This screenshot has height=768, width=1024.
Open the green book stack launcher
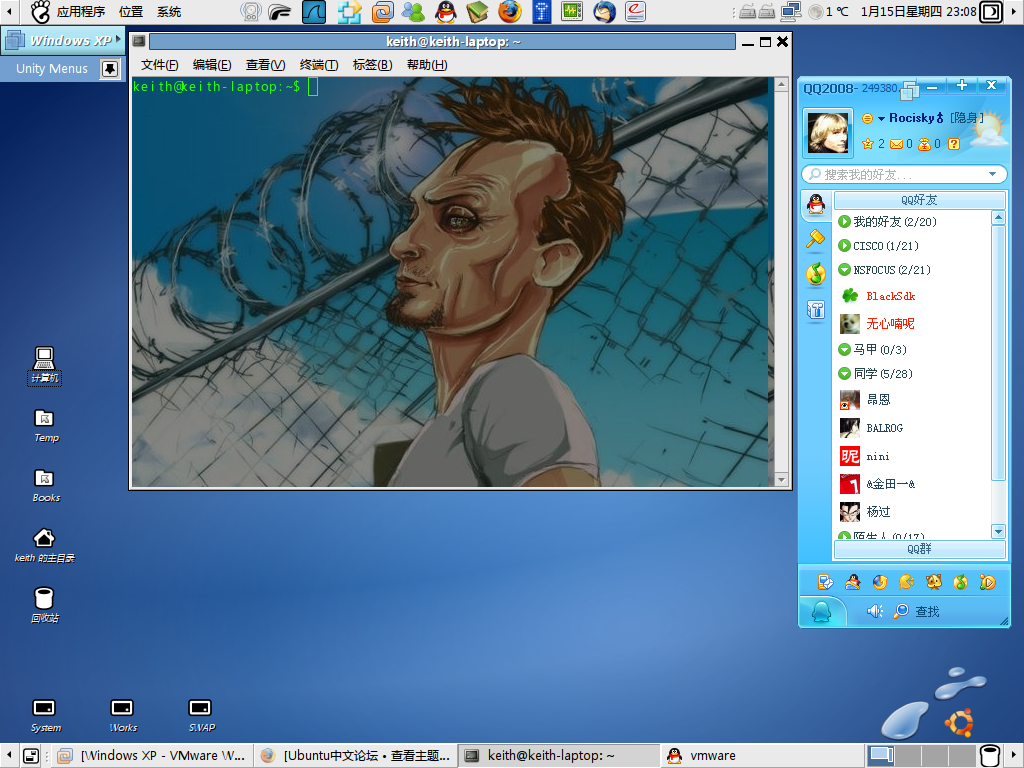pyautogui.click(x=477, y=12)
